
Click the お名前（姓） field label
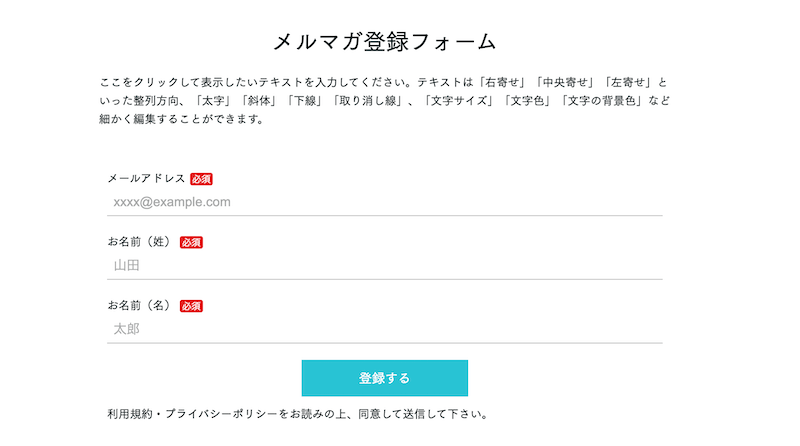(140, 242)
